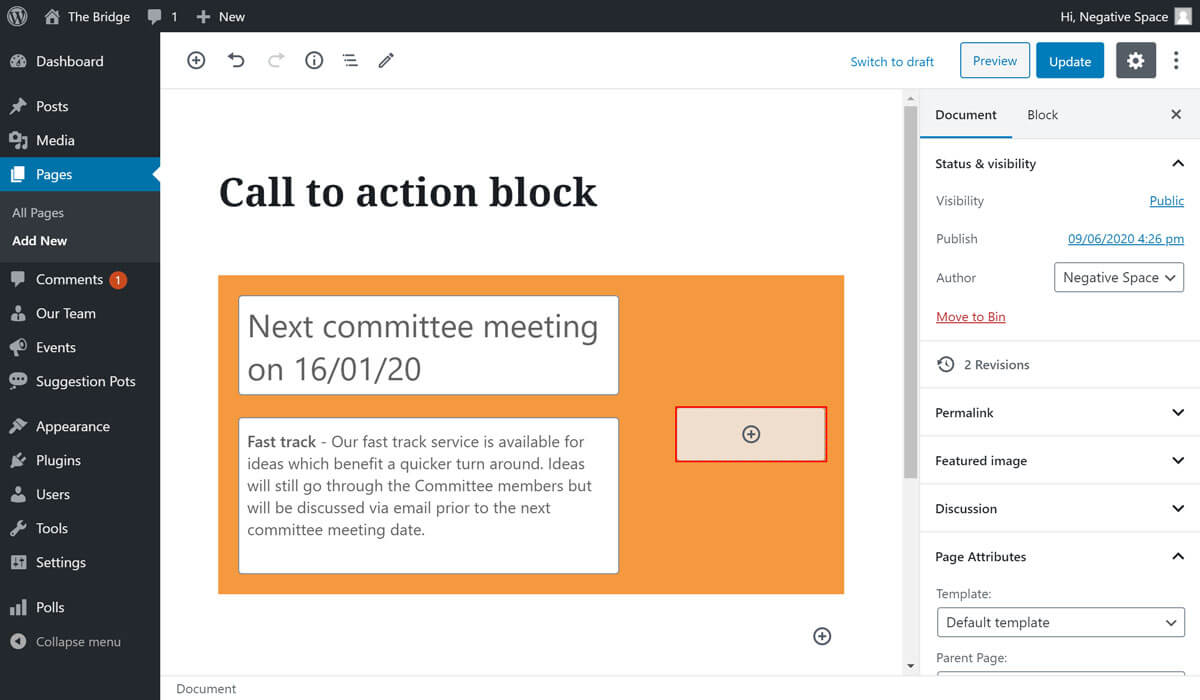1200x700 pixels.
Task: Open the content structure info icon
Action: pos(314,61)
